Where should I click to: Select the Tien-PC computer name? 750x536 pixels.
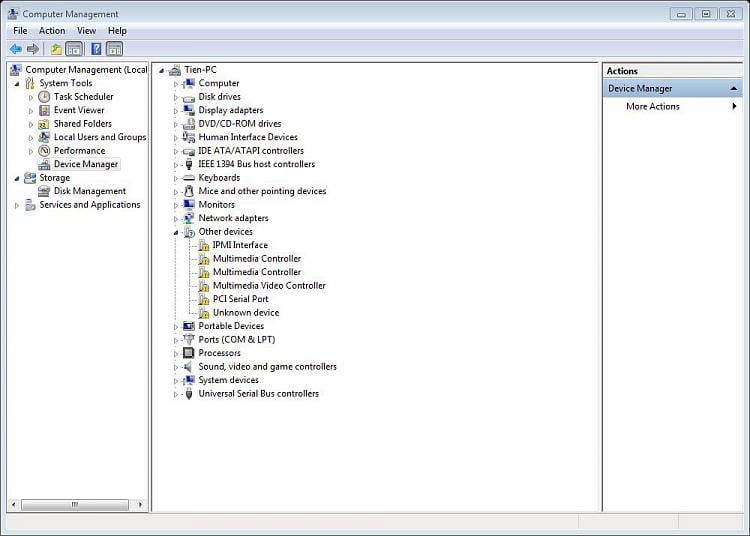pos(200,70)
